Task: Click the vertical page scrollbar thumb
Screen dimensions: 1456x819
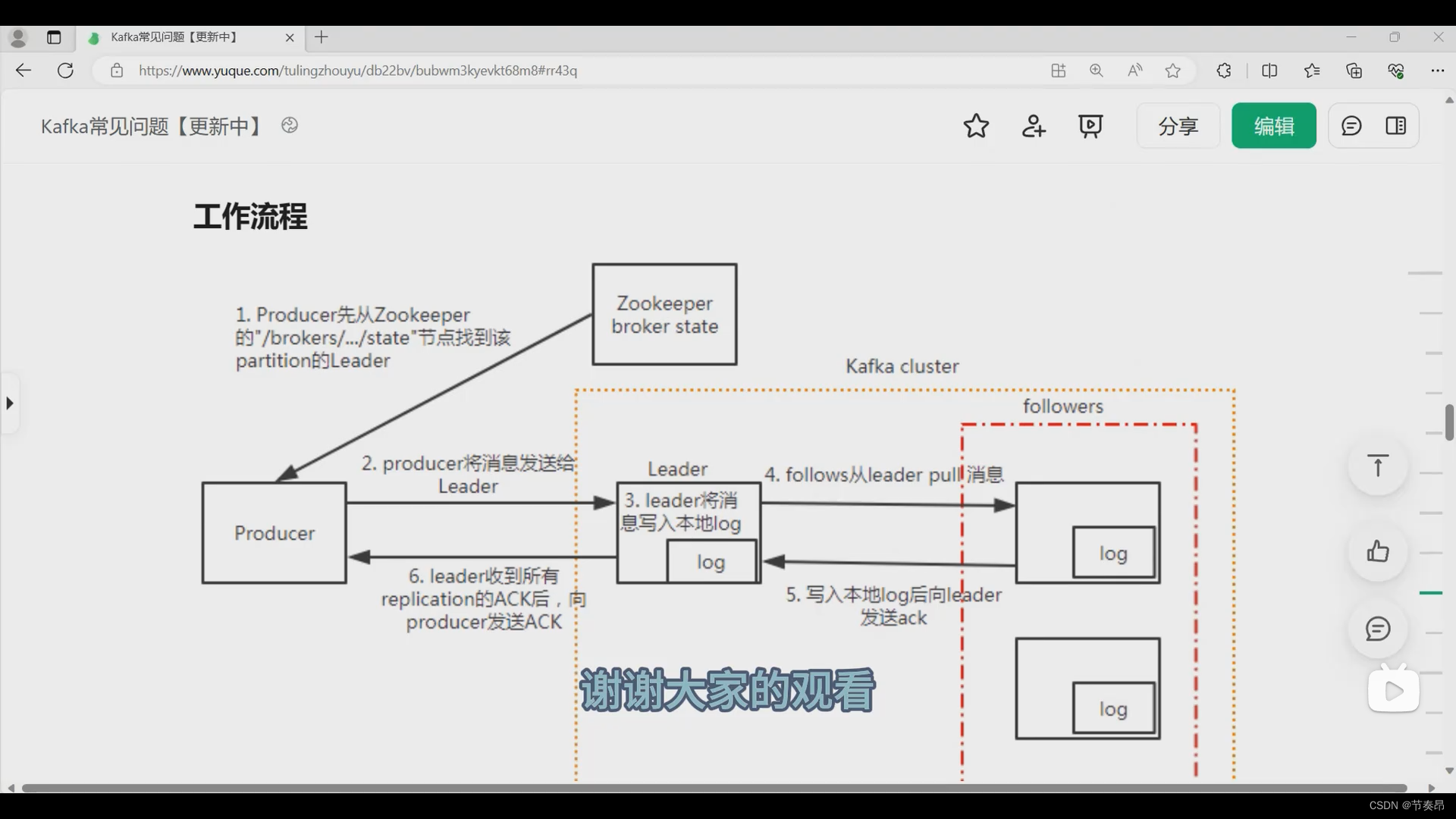Action: [x=1449, y=422]
